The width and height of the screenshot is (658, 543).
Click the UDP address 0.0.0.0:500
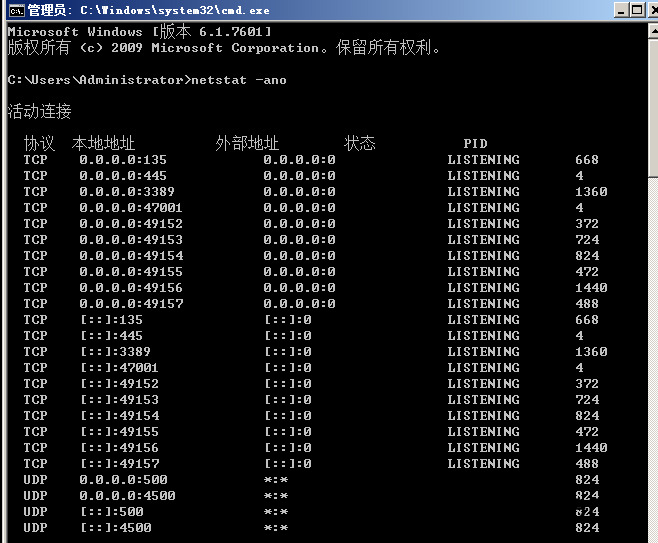[x=123, y=480]
